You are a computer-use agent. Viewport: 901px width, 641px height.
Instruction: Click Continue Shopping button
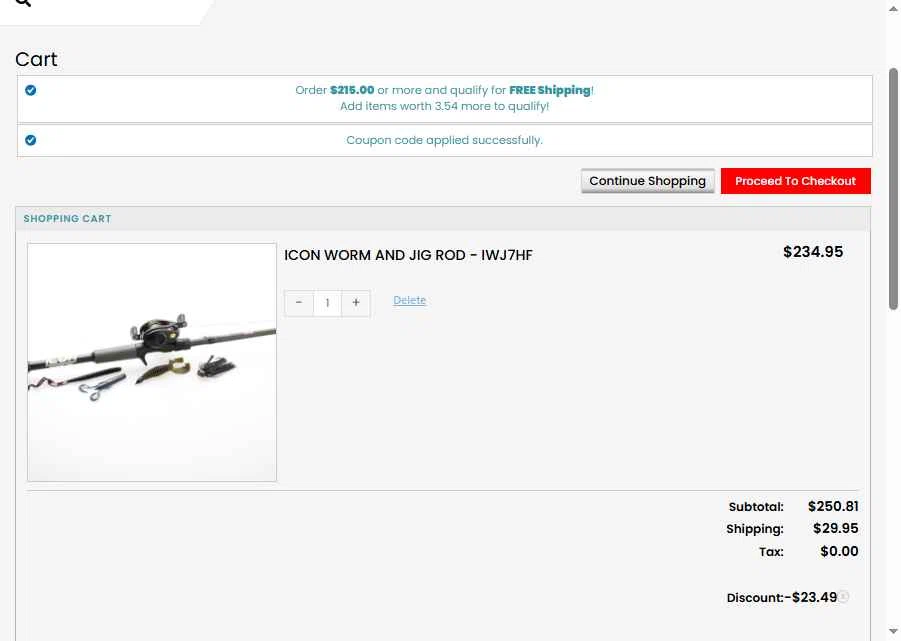click(x=648, y=181)
